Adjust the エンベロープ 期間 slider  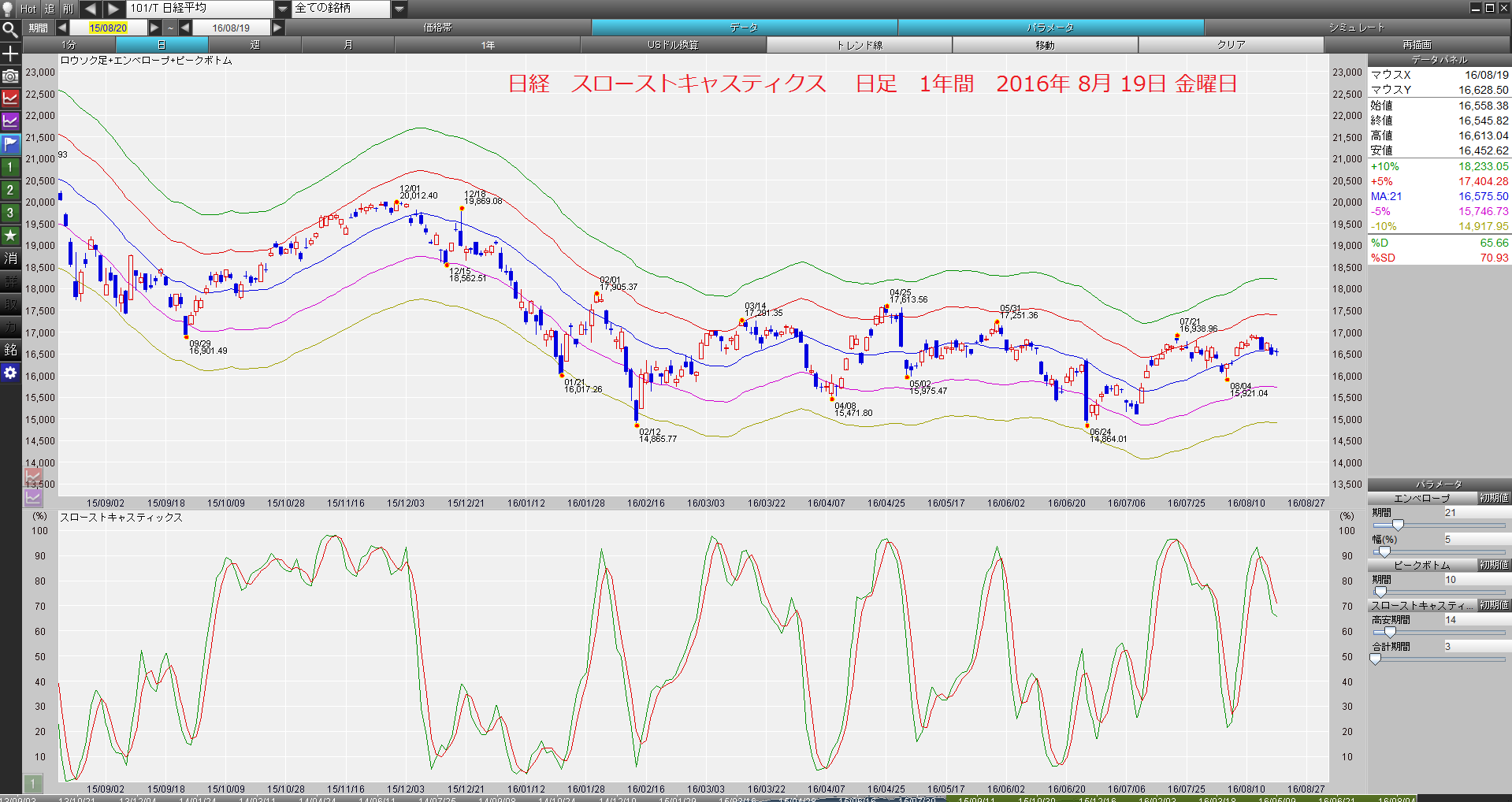[1398, 525]
